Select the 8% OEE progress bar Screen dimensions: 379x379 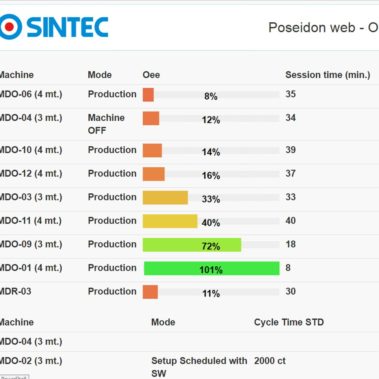[211, 95]
